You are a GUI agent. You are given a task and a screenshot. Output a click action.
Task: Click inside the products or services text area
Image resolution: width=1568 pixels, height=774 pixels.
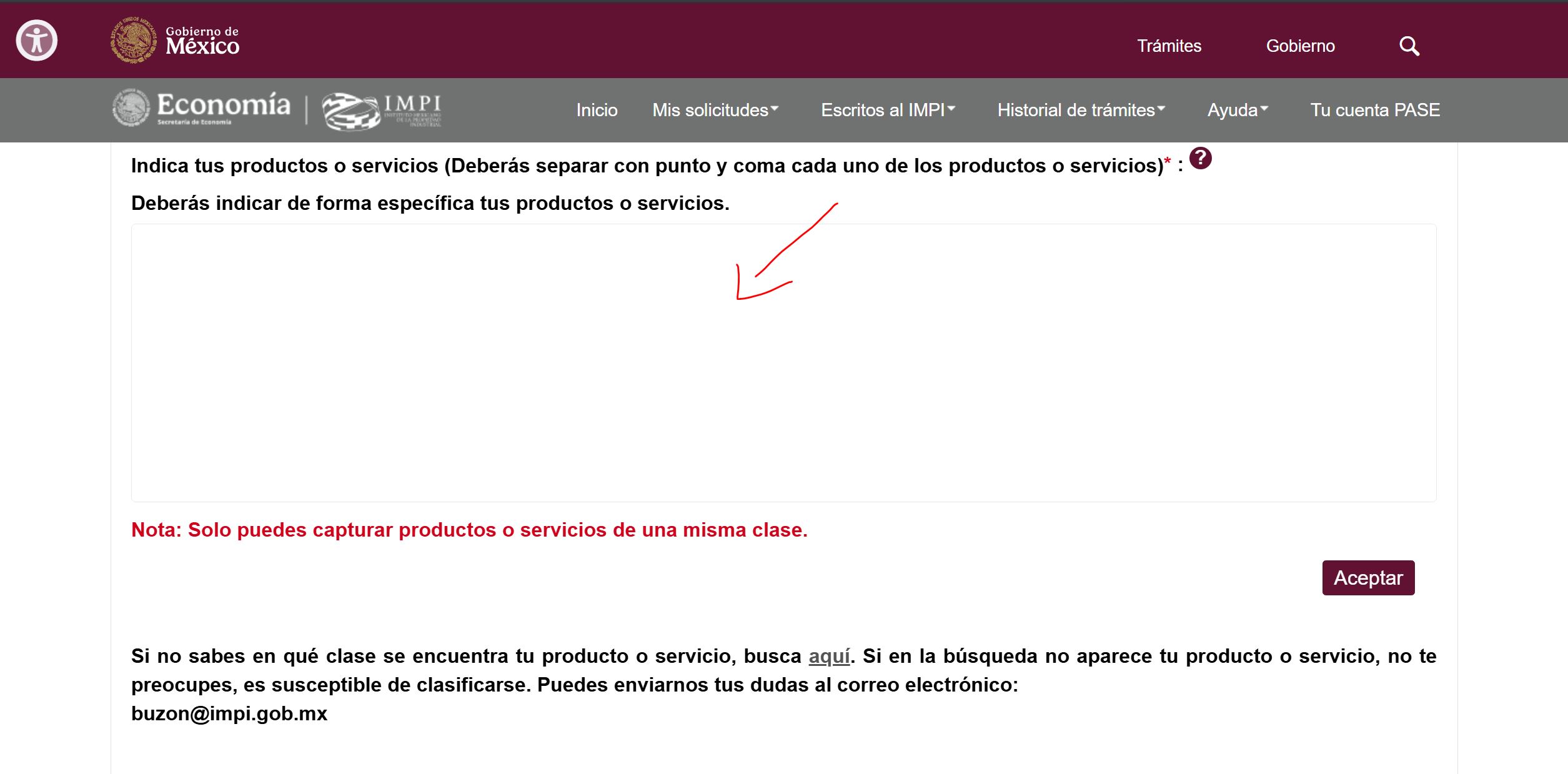pyautogui.click(x=783, y=363)
